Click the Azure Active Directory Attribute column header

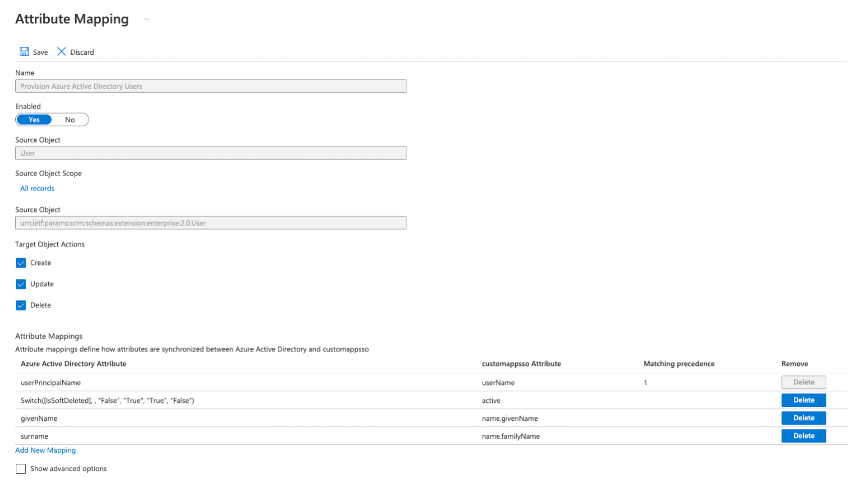point(73,364)
